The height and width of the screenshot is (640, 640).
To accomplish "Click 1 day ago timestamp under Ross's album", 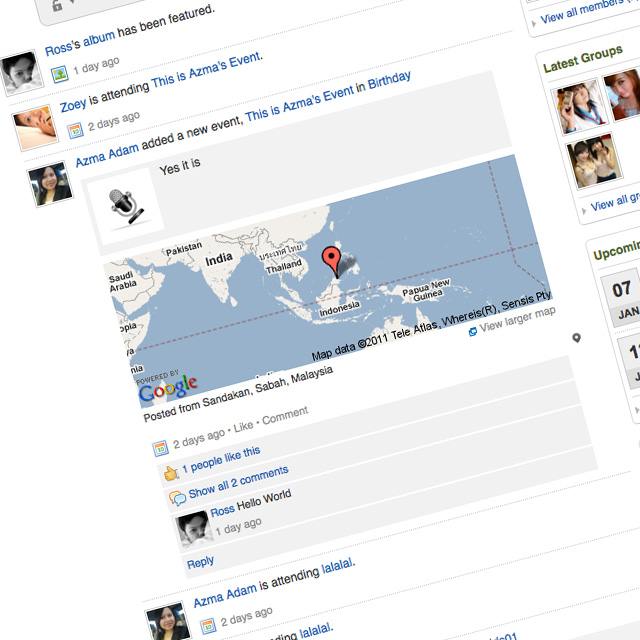I will pyautogui.click(x=96, y=65).
